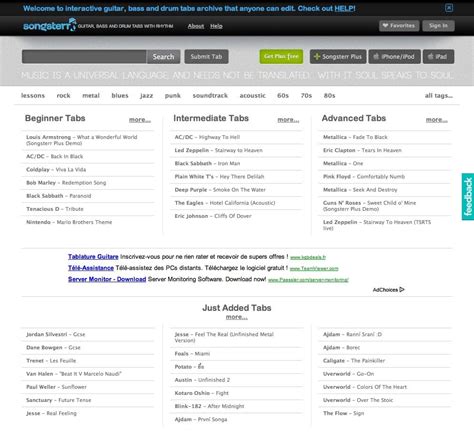The height and width of the screenshot is (432, 474).
Task: Select the 70s tag
Action: 306,96
